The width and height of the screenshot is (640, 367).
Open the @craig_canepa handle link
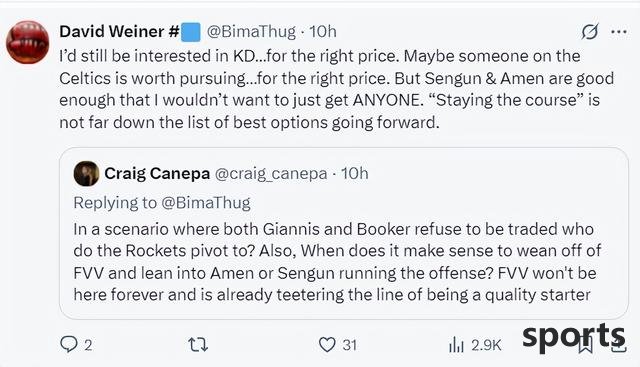pyautogui.click(x=271, y=174)
